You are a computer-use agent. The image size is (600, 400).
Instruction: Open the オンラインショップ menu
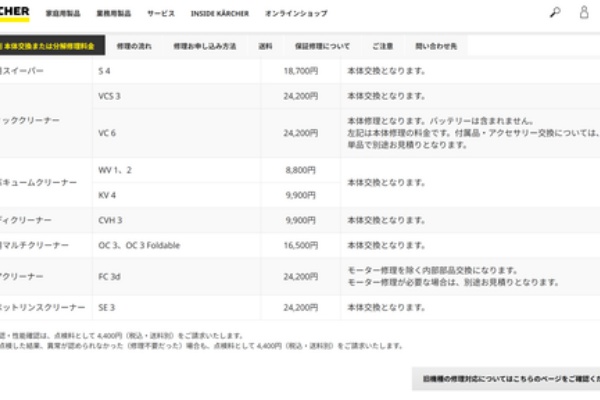296,13
